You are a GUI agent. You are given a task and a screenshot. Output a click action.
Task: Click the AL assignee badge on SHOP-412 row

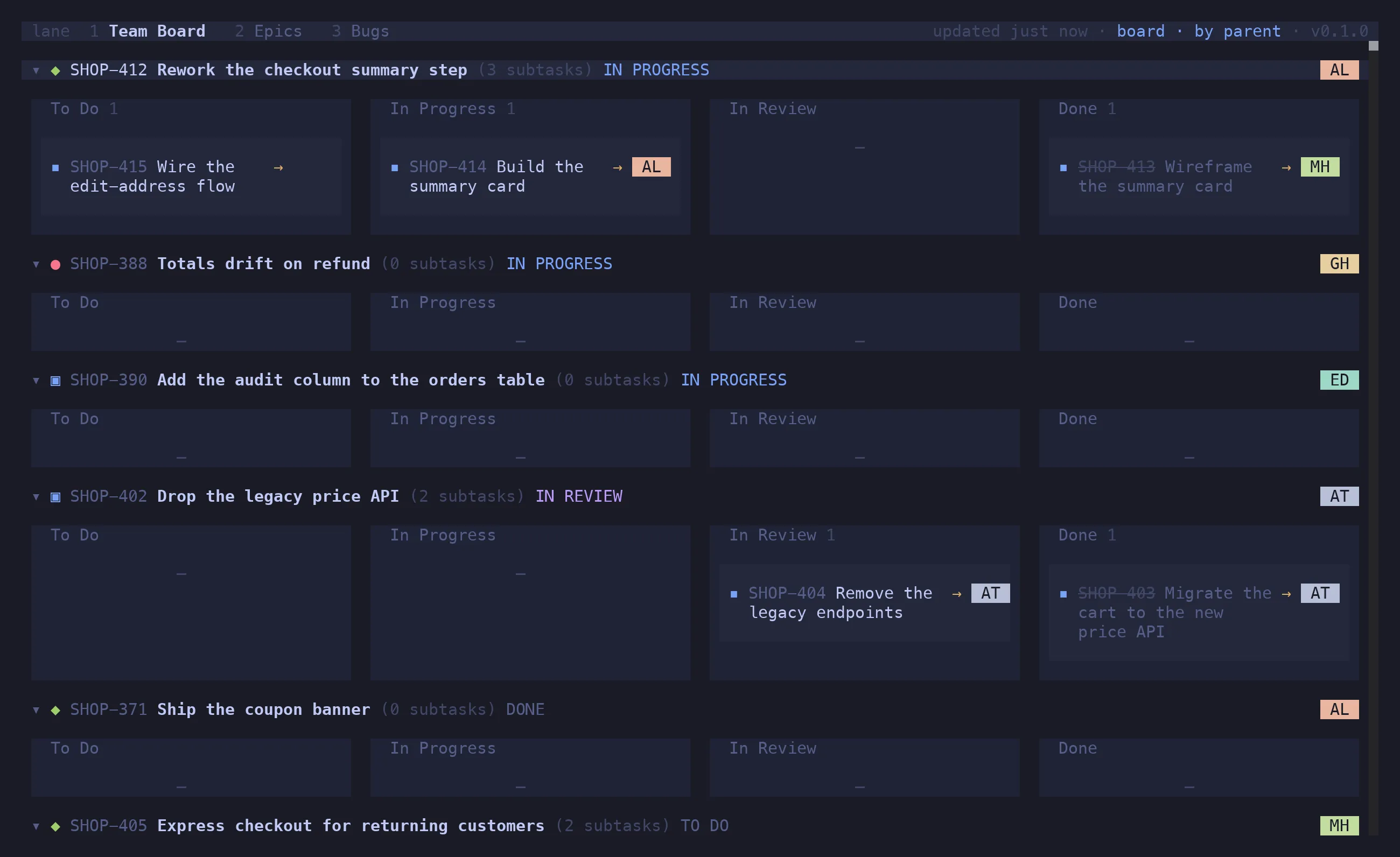[x=1339, y=70]
